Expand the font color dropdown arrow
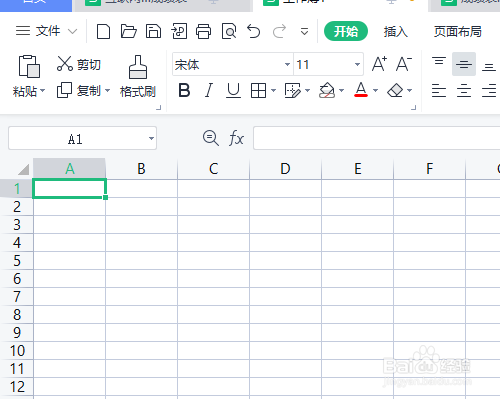 [375, 90]
